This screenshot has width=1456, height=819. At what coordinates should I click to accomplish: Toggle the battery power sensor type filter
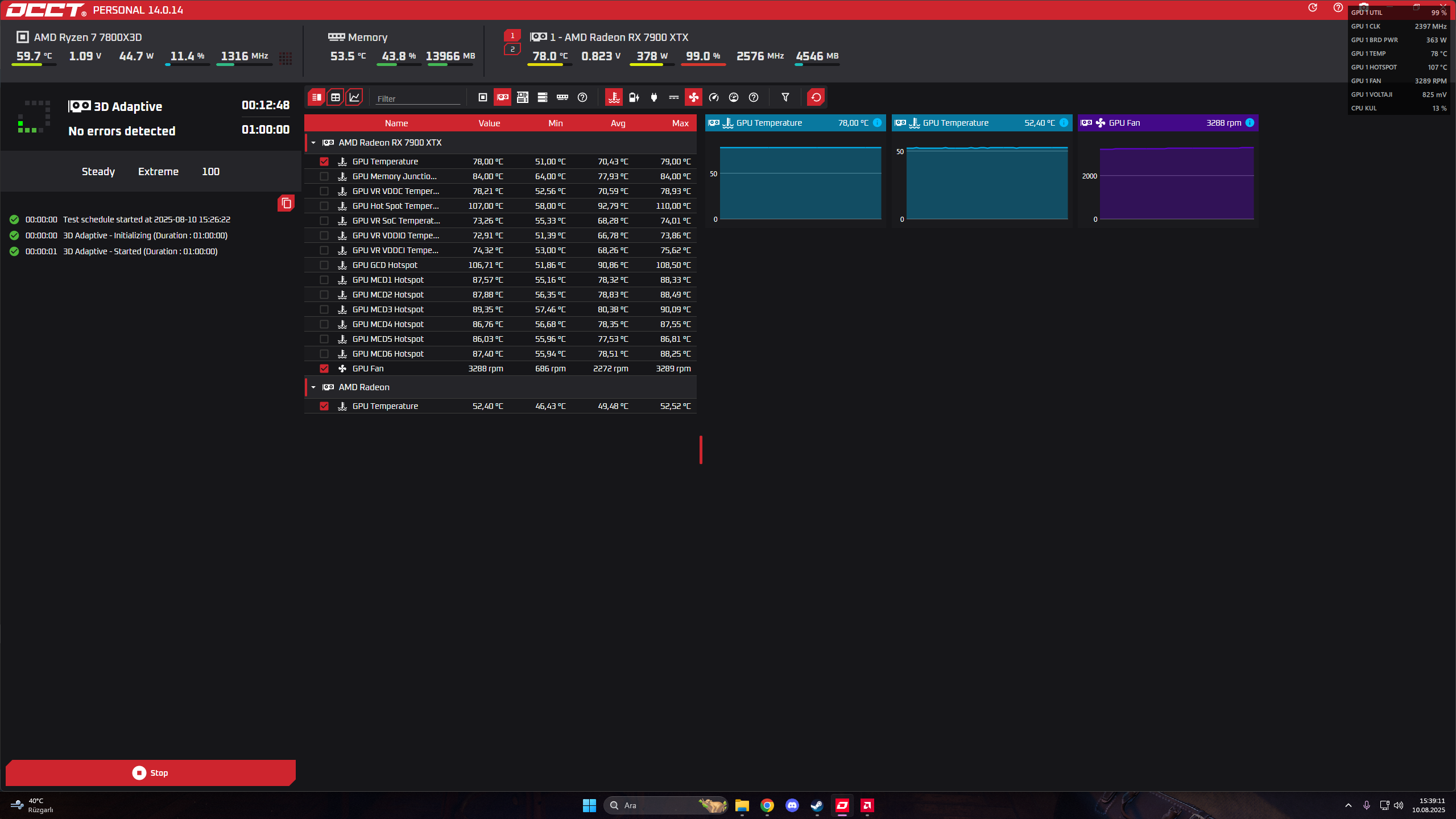pos(634,97)
